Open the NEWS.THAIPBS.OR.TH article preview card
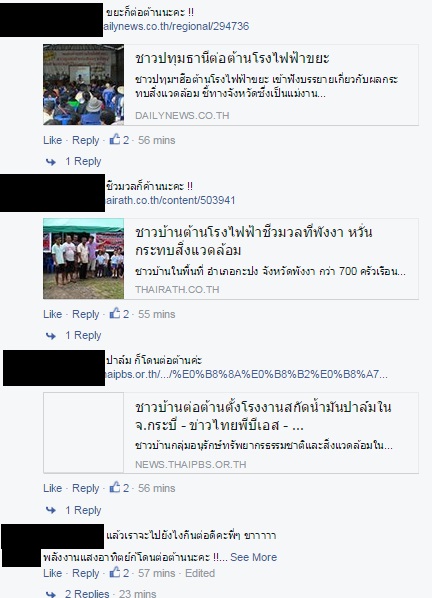Image resolution: width=432 pixels, height=598 pixels. (231, 433)
